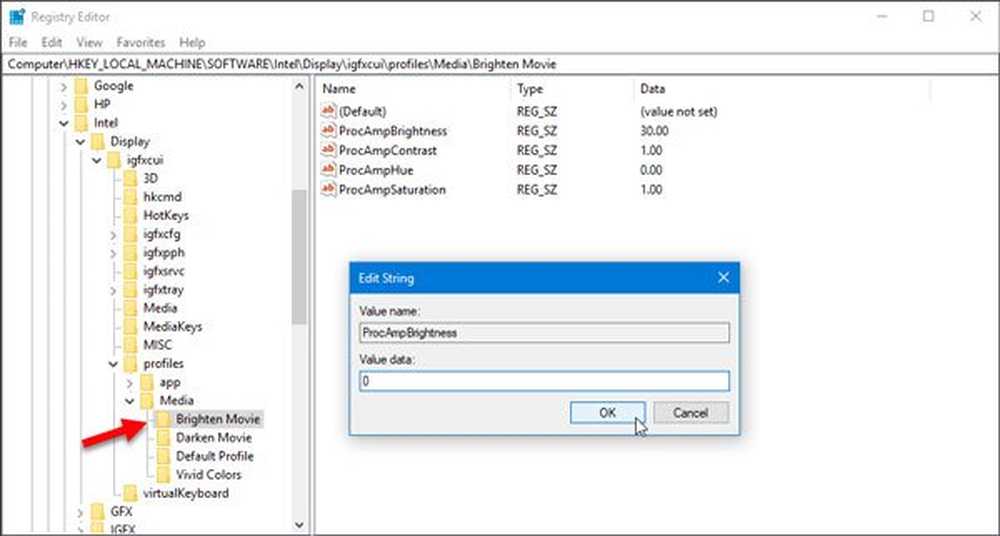
Task: Sort values by the Type column header
Action: 529,89
